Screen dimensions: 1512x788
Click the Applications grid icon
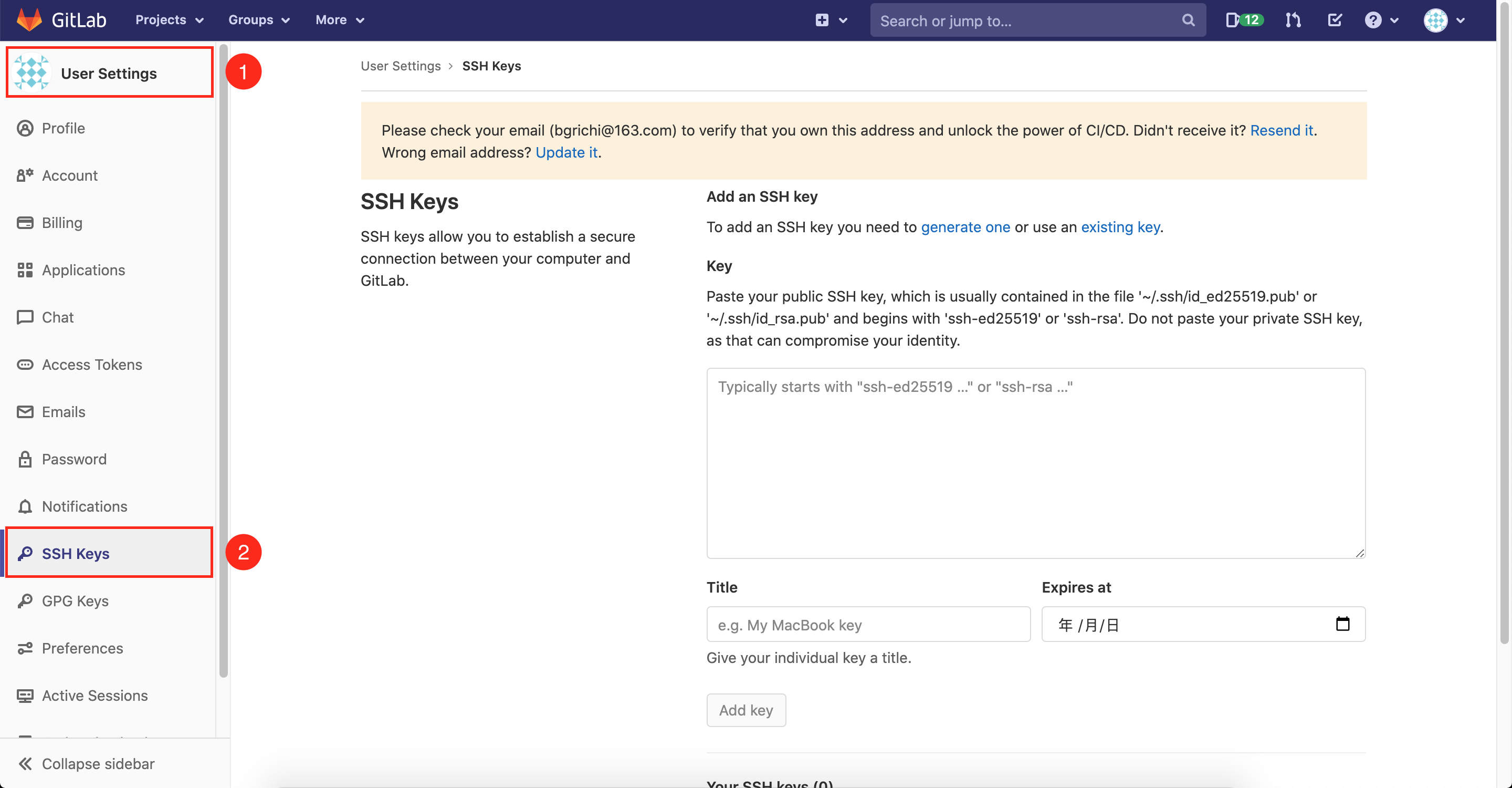click(25, 269)
